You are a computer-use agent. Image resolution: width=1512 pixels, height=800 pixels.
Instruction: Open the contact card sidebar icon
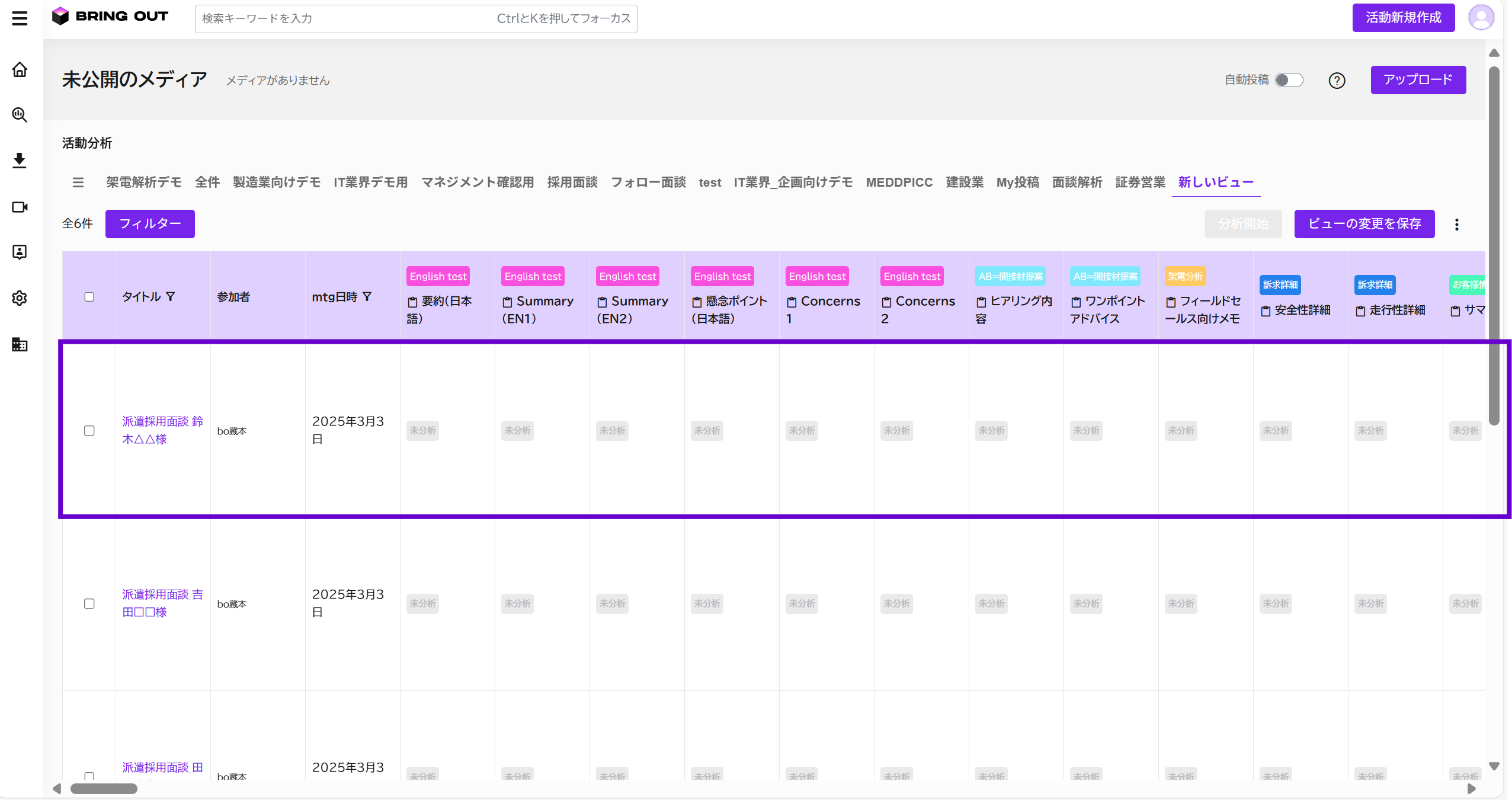20,252
